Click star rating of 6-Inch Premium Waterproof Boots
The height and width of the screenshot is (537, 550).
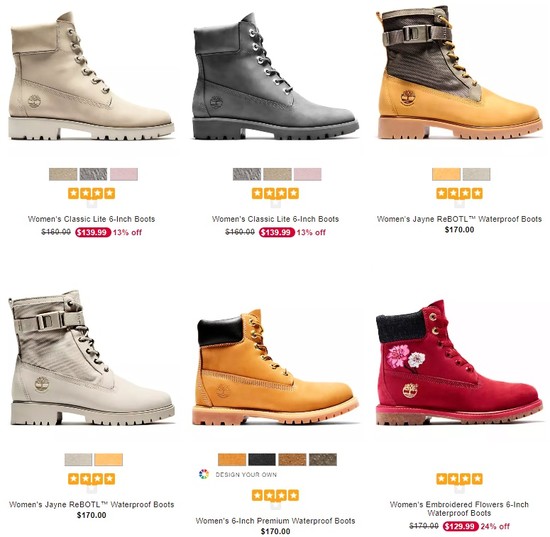point(275,495)
